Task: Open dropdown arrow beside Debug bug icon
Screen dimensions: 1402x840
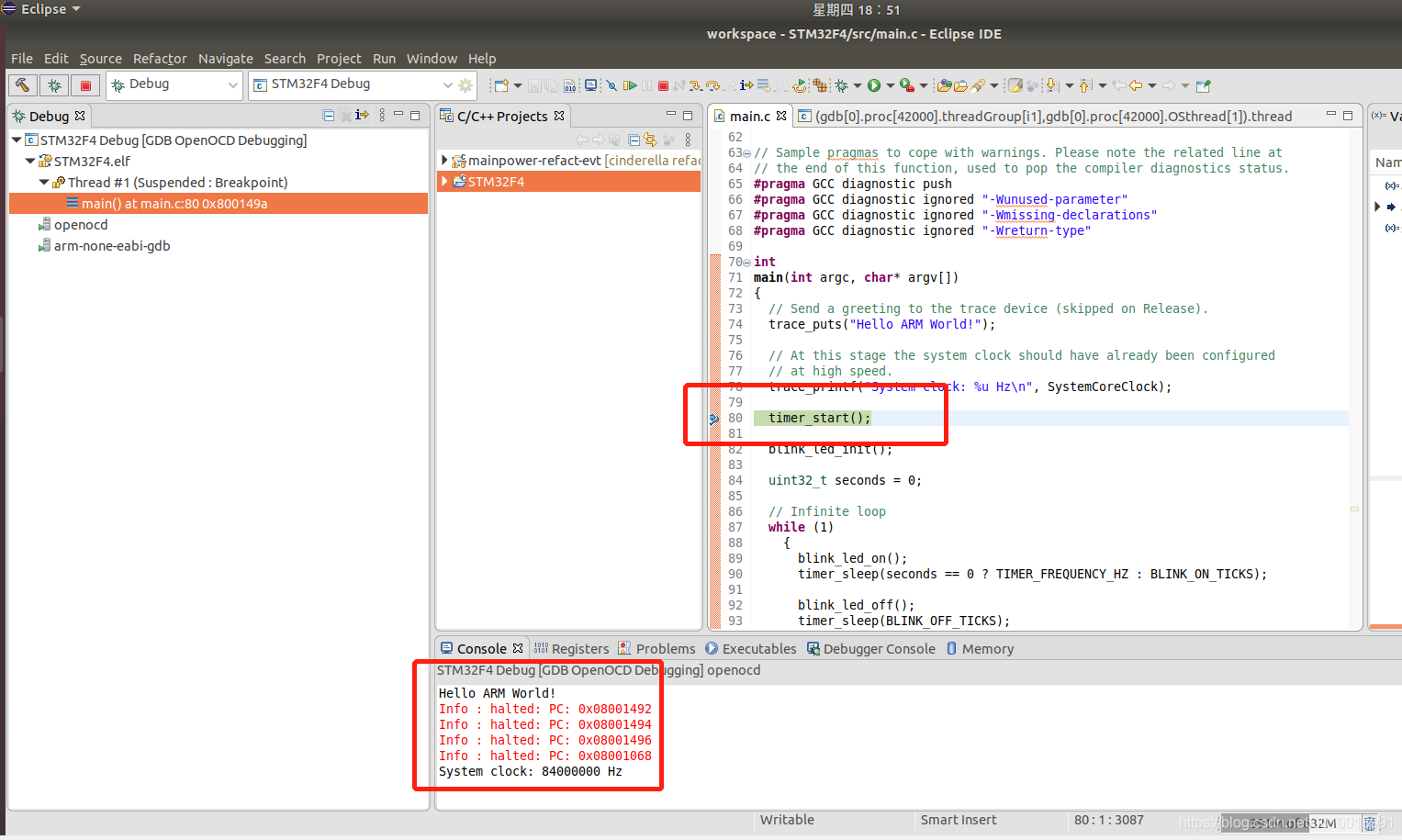Action: (x=858, y=85)
